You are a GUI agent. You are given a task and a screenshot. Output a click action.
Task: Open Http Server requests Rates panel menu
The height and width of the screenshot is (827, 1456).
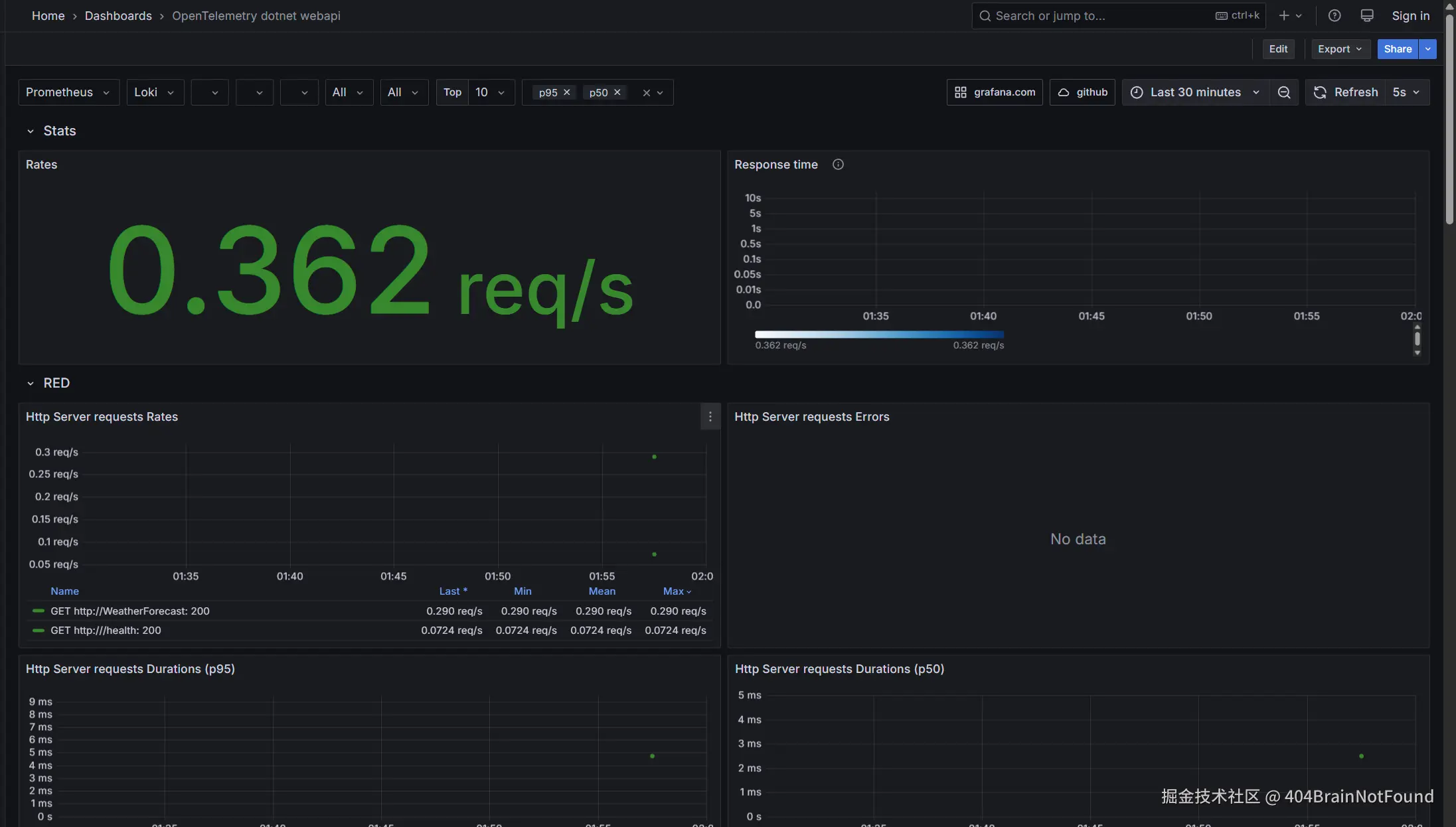coord(710,417)
